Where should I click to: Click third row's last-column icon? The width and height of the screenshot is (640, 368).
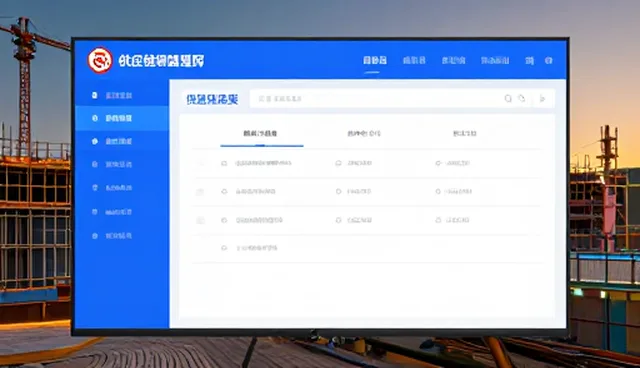click(438, 220)
